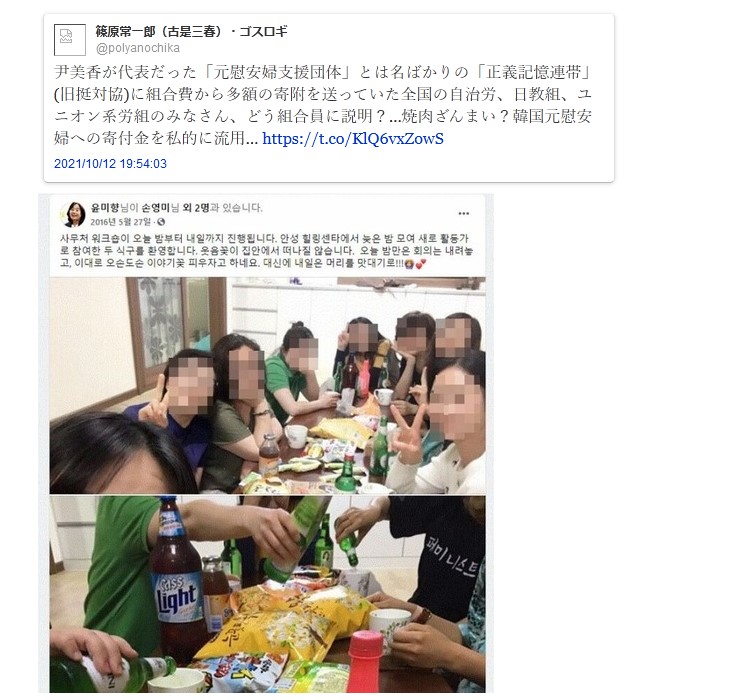
Task: Open the upper group photo at table
Action: coord(267,385)
